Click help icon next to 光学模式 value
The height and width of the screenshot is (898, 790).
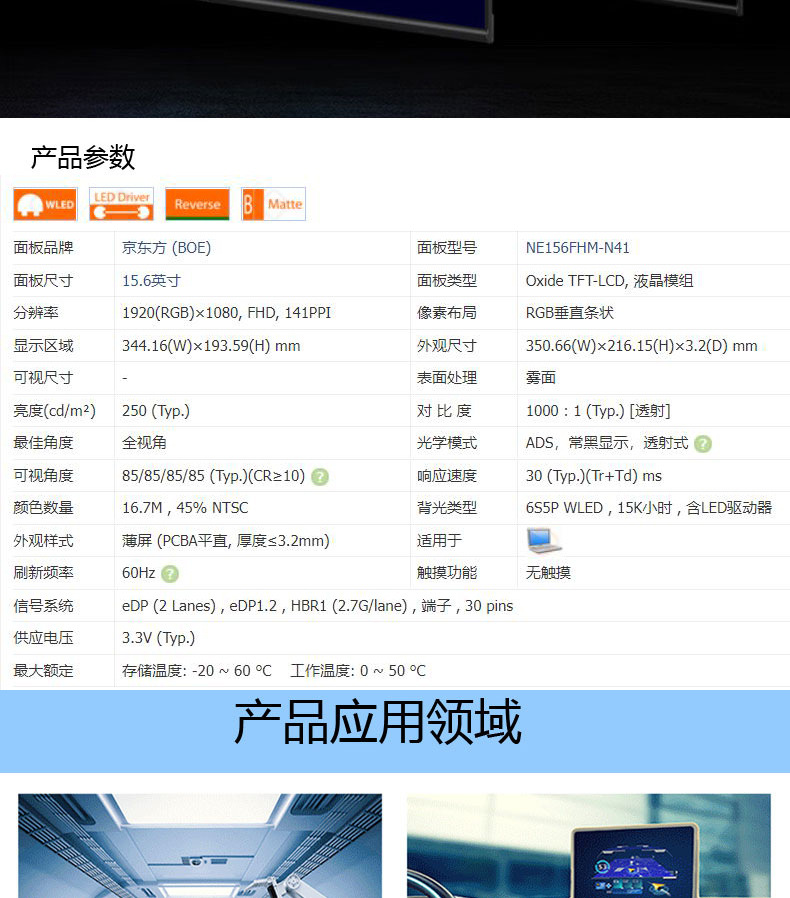click(x=703, y=444)
